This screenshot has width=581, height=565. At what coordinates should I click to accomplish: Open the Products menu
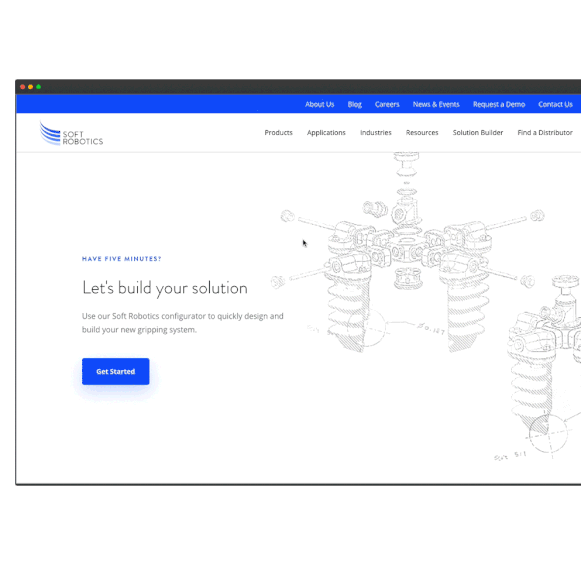click(278, 133)
